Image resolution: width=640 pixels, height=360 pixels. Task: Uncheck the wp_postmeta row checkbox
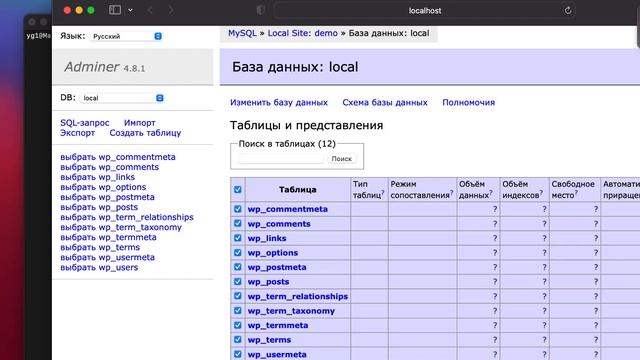point(238,267)
